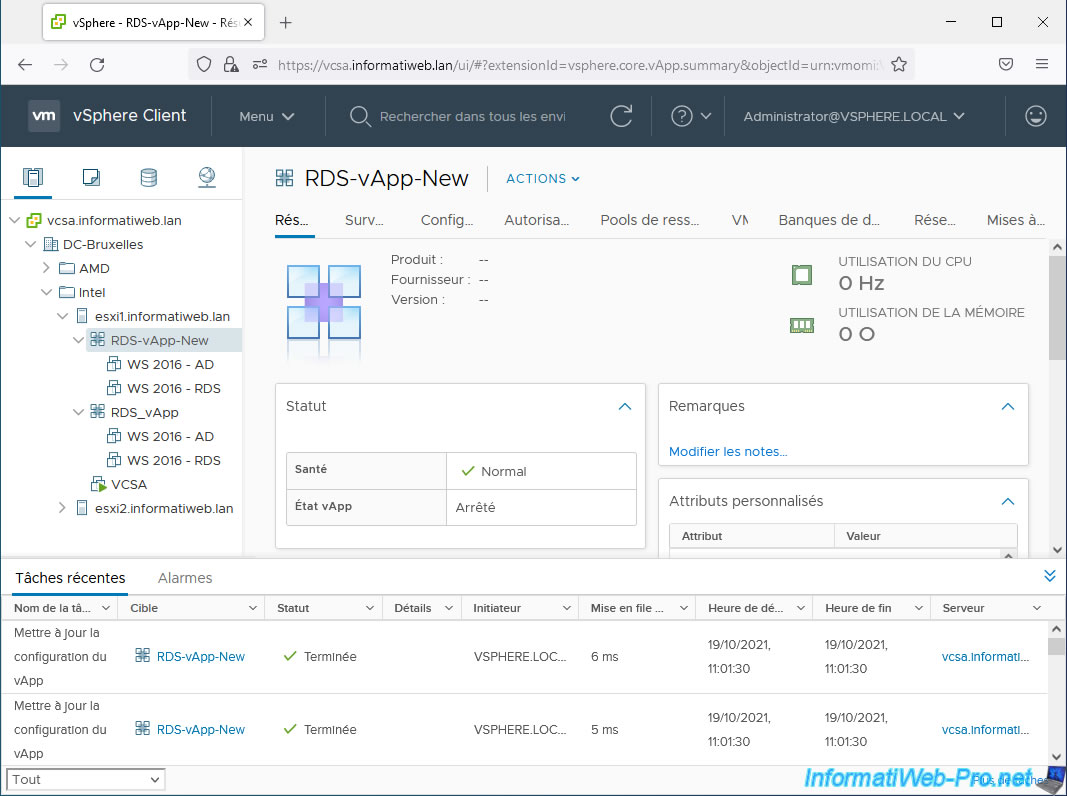Select WS 2016 - AD under RDS_vApp

[x=170, y=437]
